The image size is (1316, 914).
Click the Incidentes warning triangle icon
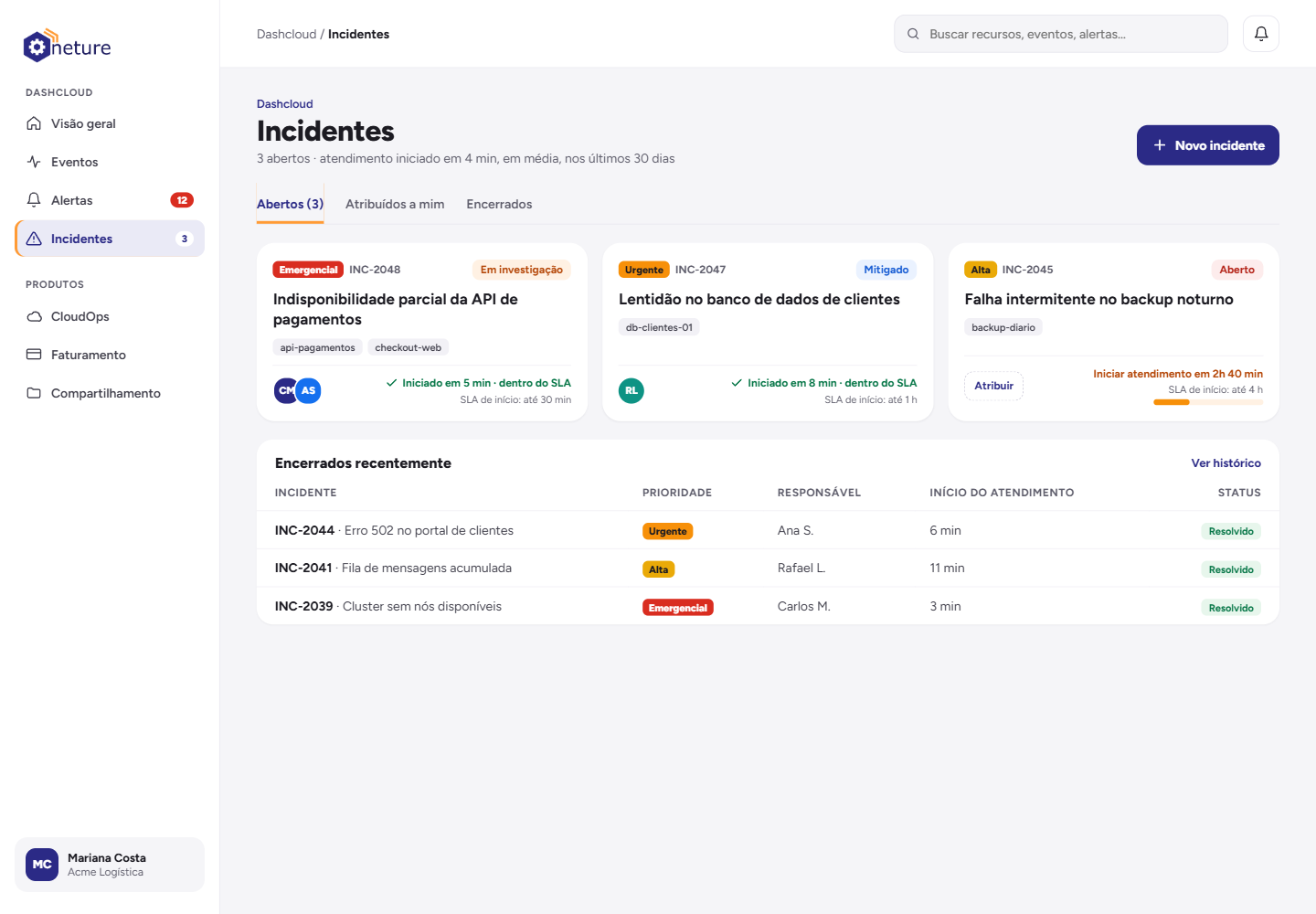(34, 239)
